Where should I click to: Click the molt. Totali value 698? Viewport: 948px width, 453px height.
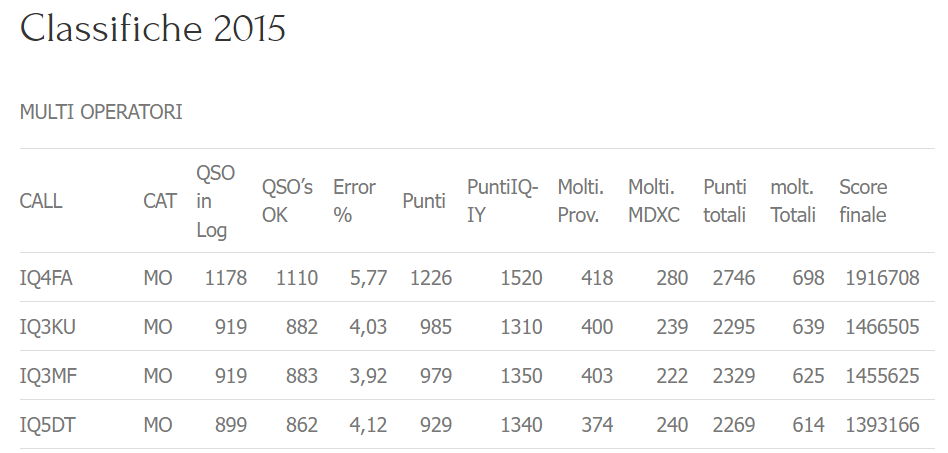coord(808,278)
